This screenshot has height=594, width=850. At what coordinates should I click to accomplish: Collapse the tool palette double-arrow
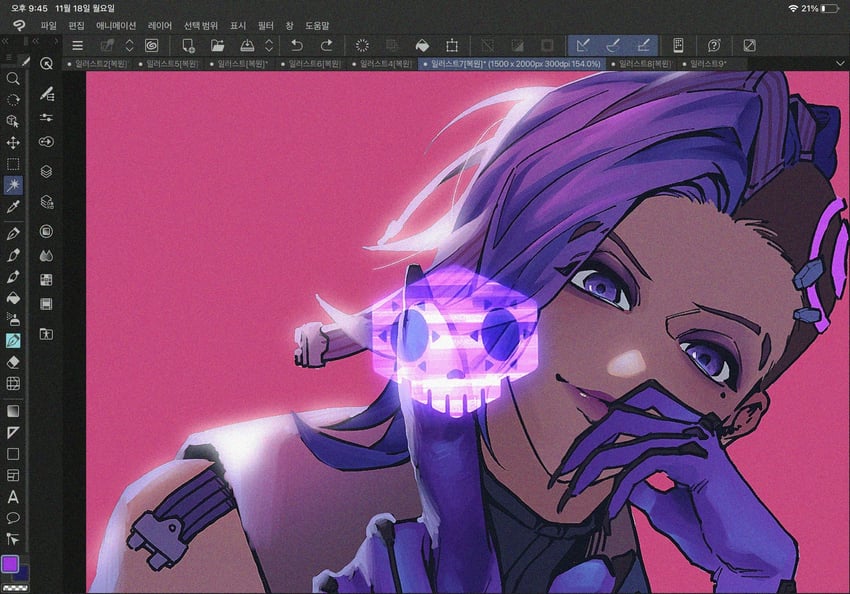click(5, 41)
